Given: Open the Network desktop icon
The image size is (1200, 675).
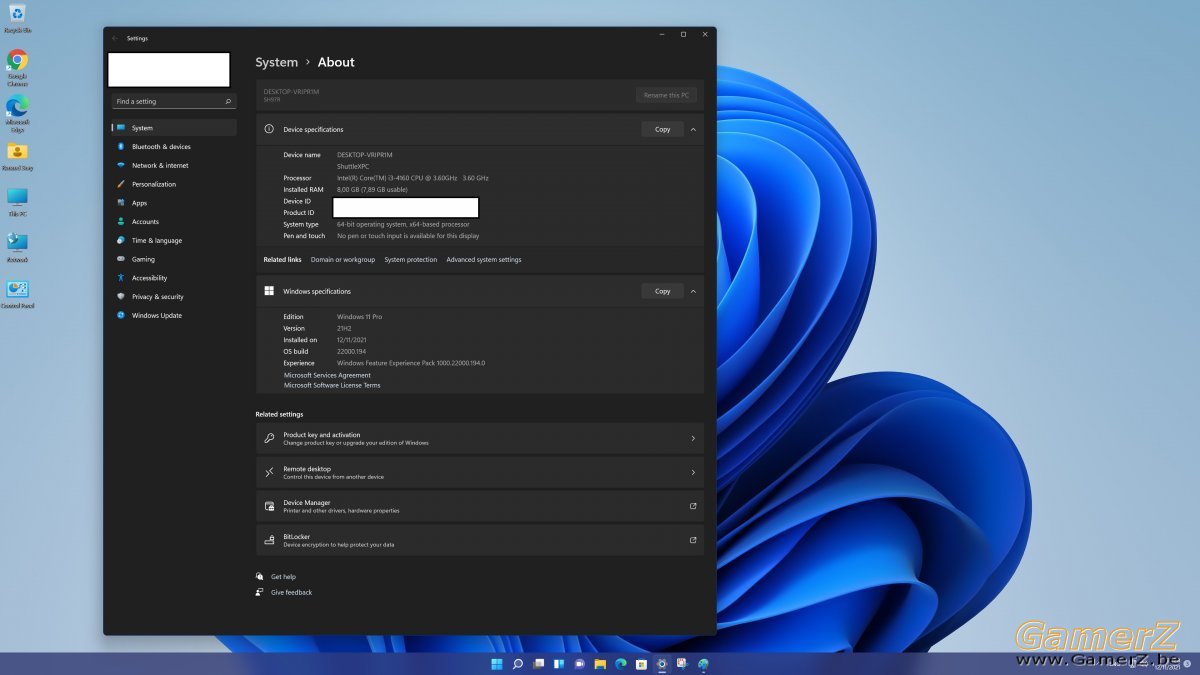Looking at the screenshot, I should click(x=17, y=247).
